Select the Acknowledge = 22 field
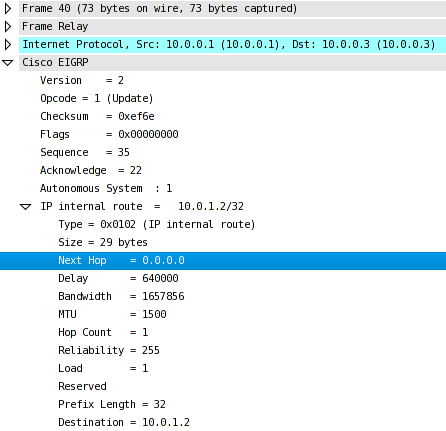 pyautogui.click(x=91, y=170)
